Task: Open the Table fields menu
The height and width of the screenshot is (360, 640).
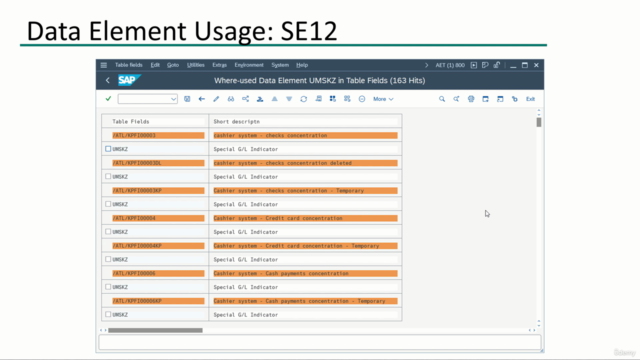Action: (x=129, y=65)
